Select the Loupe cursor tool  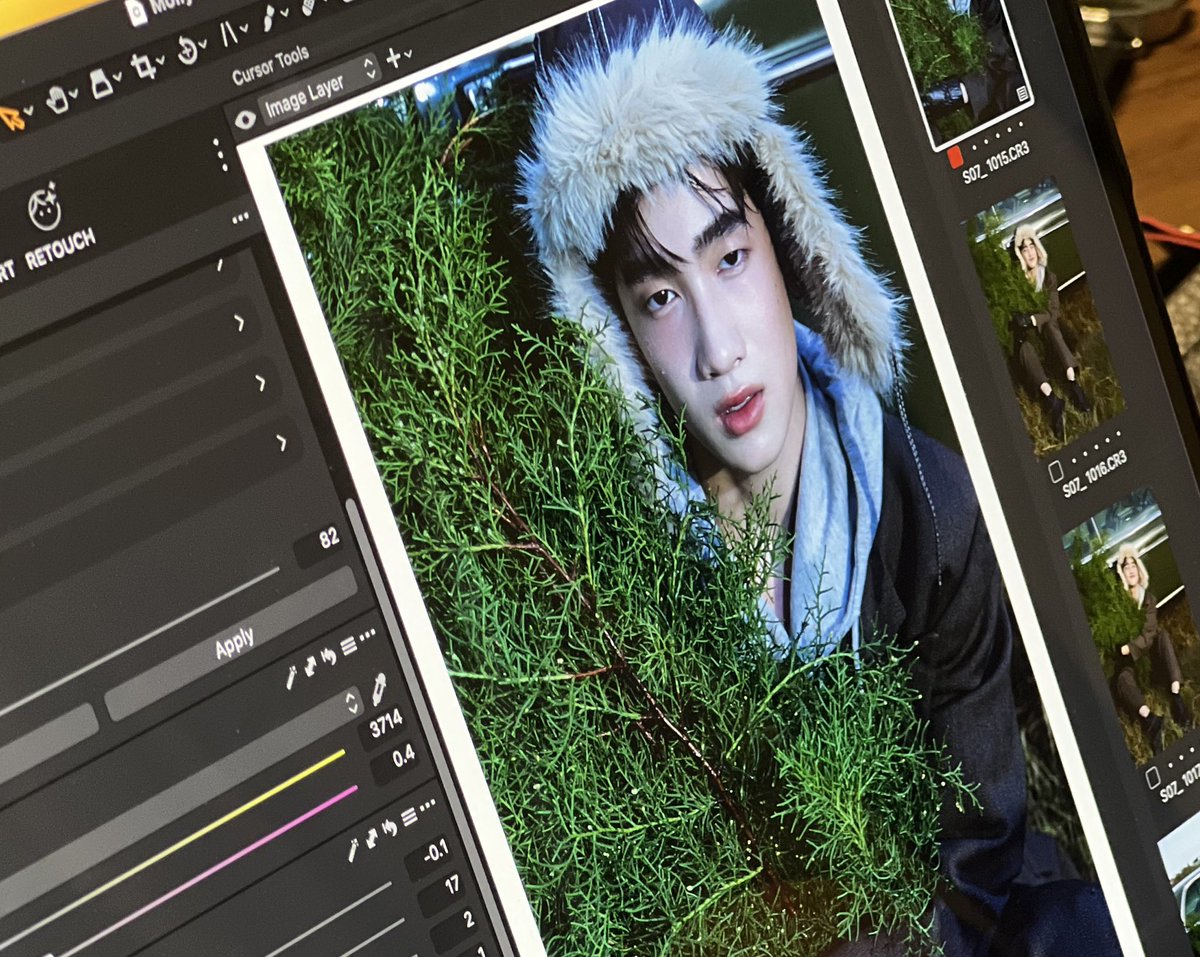click(101, 84)
